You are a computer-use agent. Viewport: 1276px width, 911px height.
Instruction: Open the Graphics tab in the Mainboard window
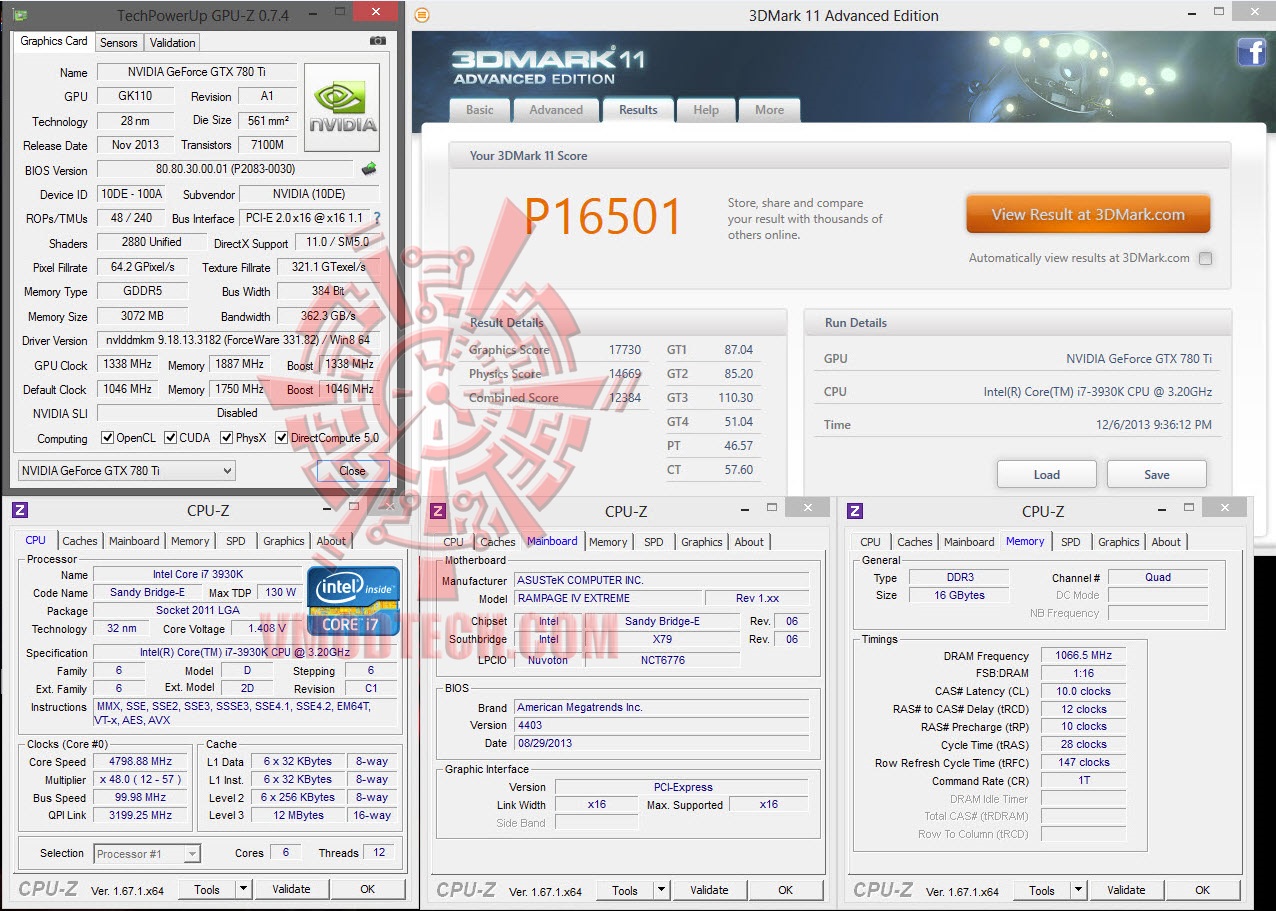702,542
